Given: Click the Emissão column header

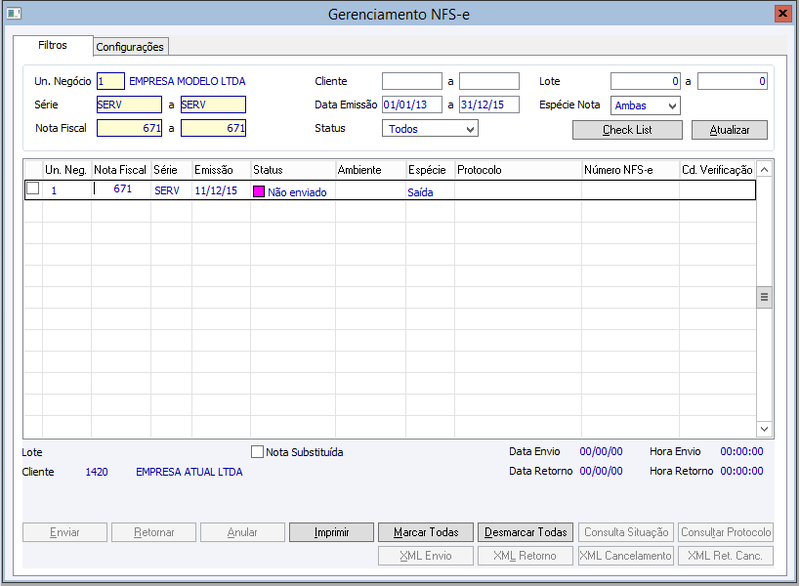Looking at the screenshot, I should [221, 170].
